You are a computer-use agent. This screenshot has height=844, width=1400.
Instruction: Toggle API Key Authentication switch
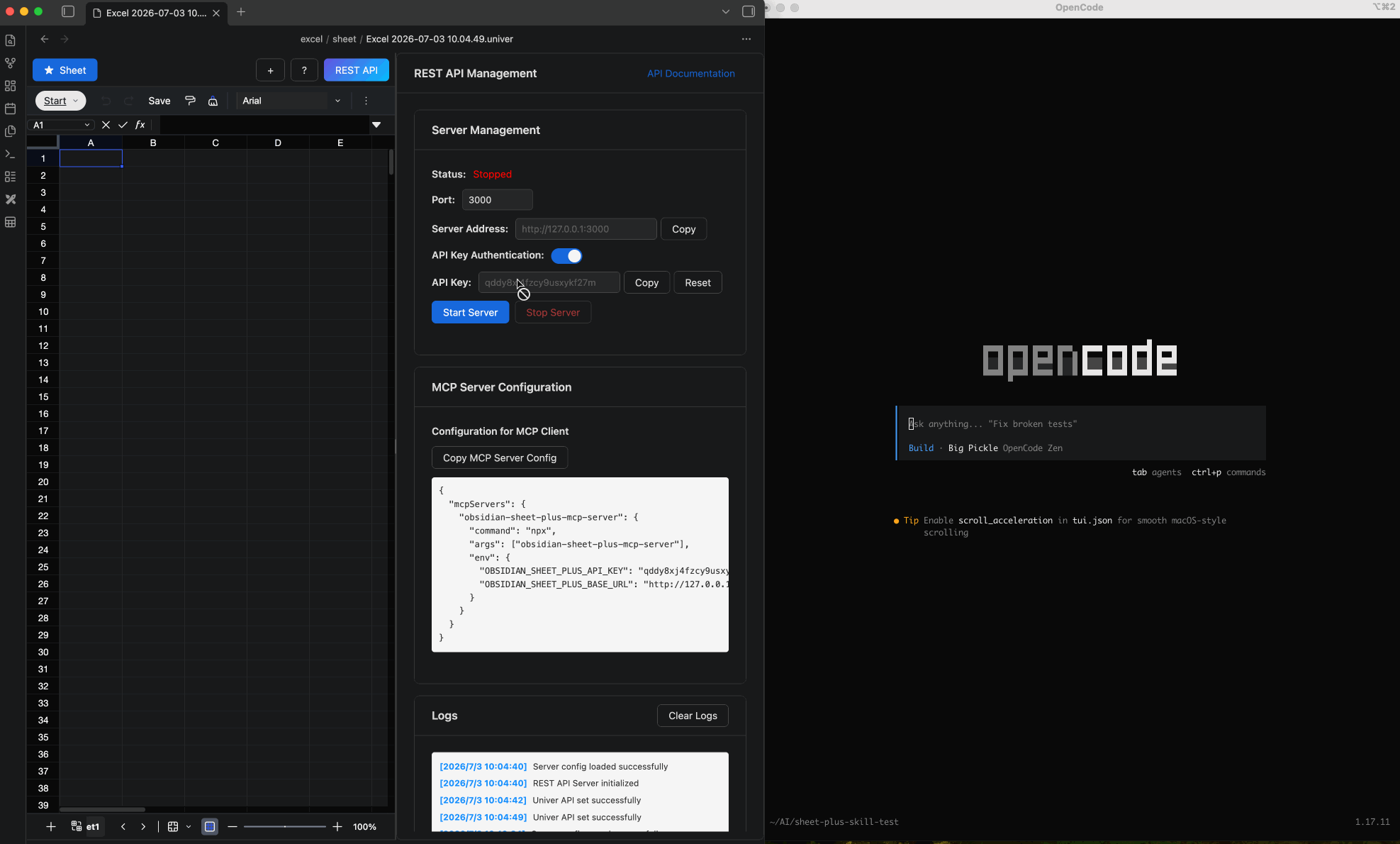[566, 255]
